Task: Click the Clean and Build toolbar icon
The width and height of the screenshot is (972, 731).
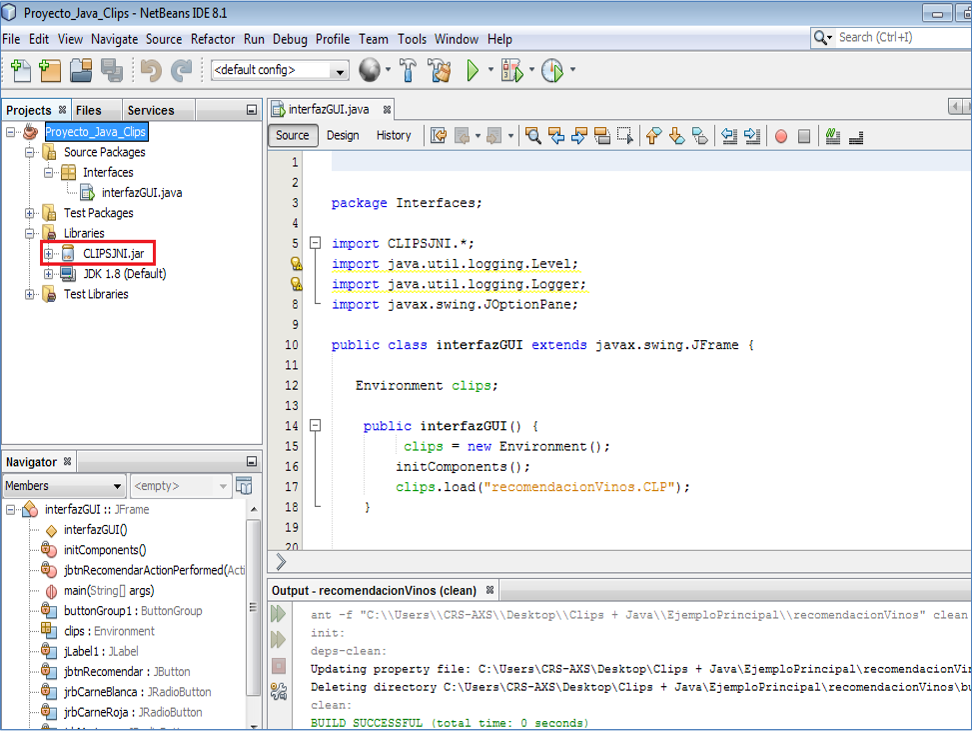Action: tap(440, 71)
